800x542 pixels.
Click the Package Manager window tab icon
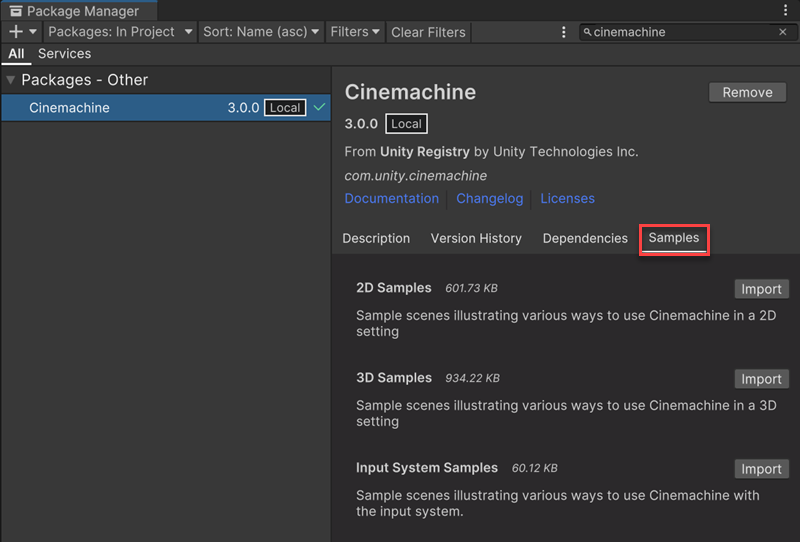15,11
